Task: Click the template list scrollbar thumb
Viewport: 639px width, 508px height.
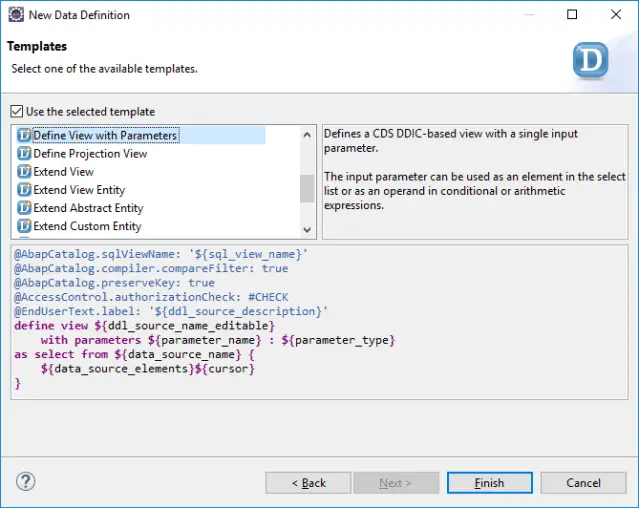Action: [307, 188]
